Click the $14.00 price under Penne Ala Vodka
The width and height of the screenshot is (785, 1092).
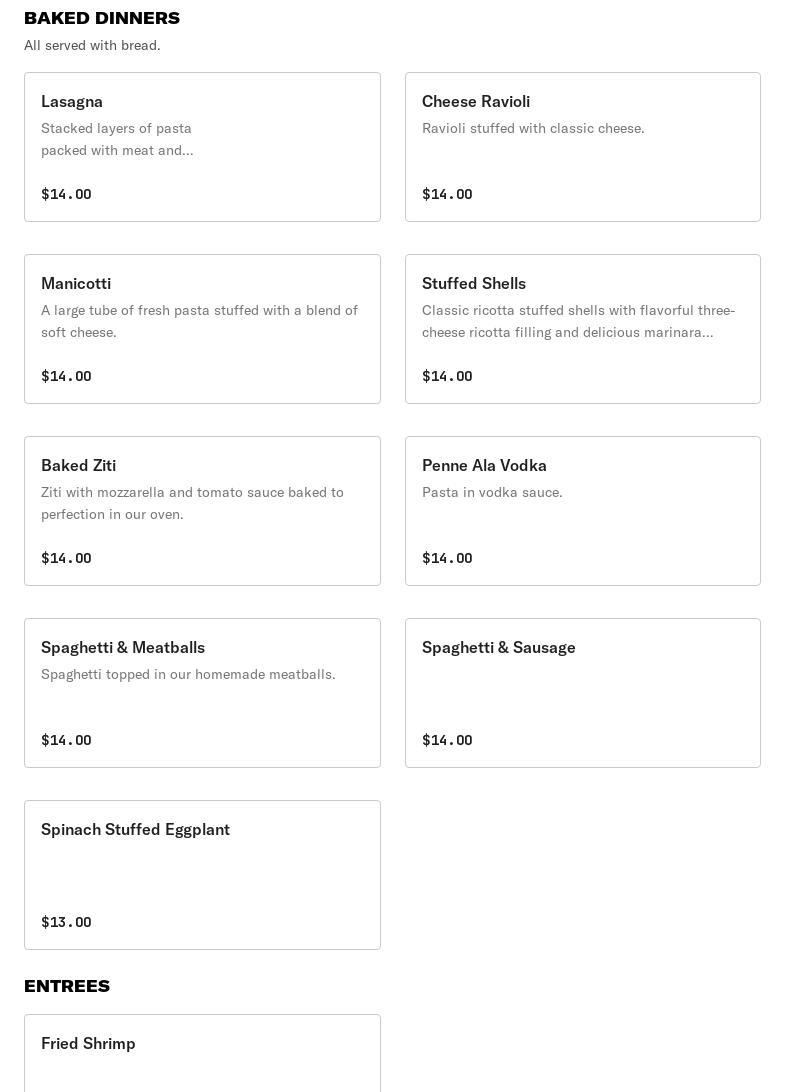(x=447, y=558)
